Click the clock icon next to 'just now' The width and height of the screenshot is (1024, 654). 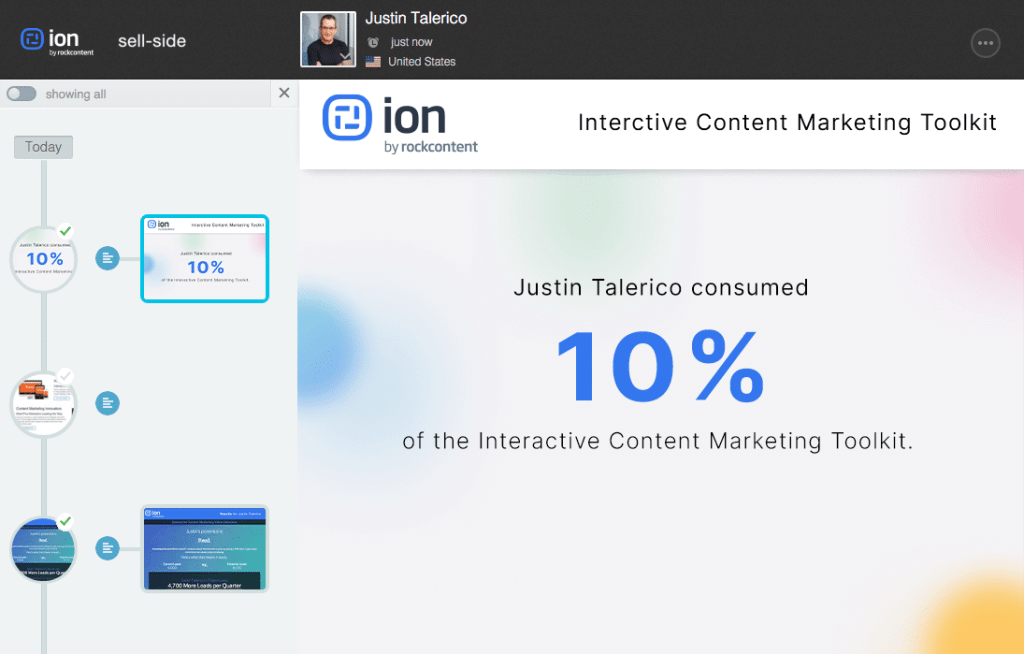(x=373, y=42)
